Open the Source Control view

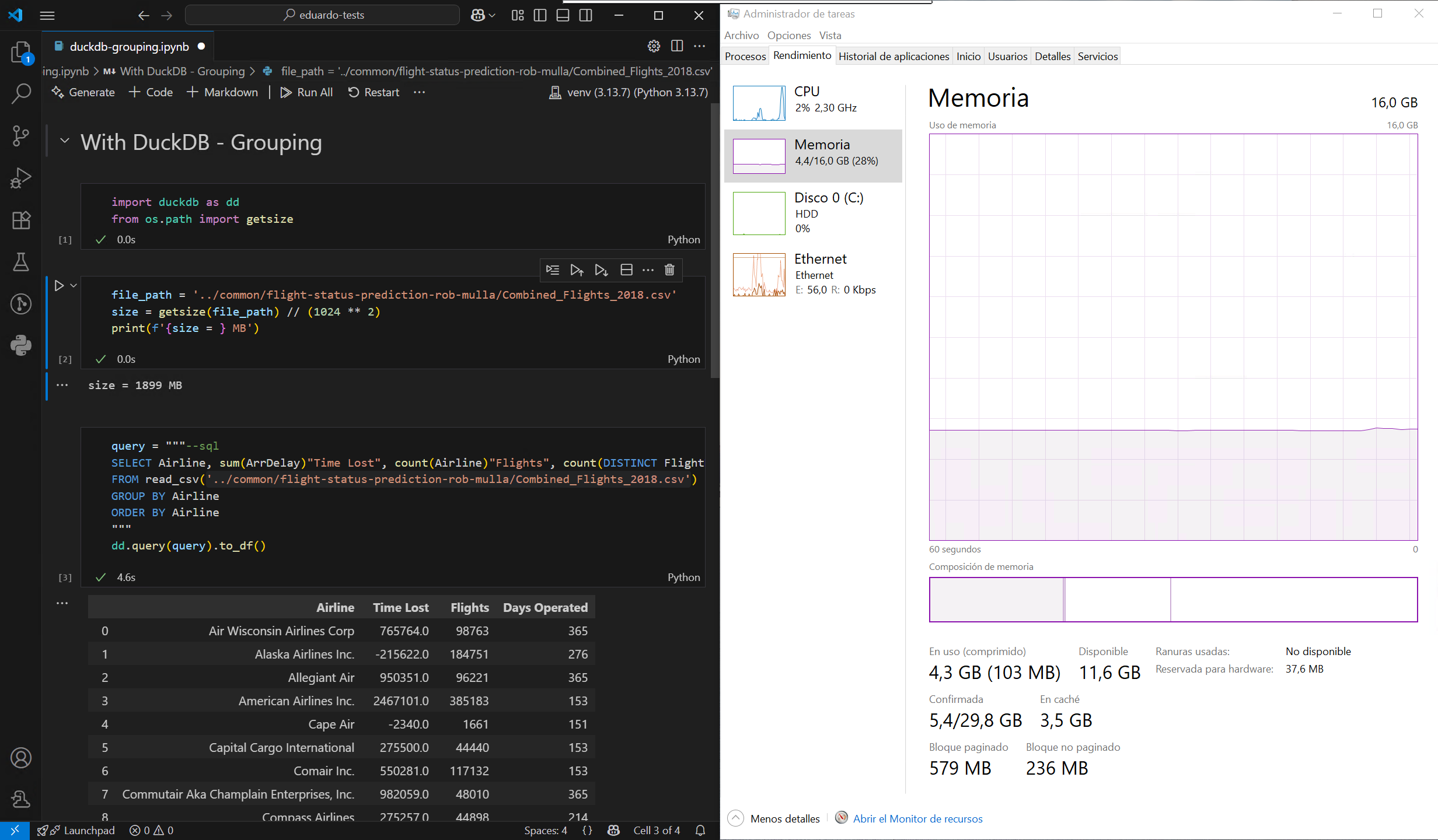click(21, 136)
